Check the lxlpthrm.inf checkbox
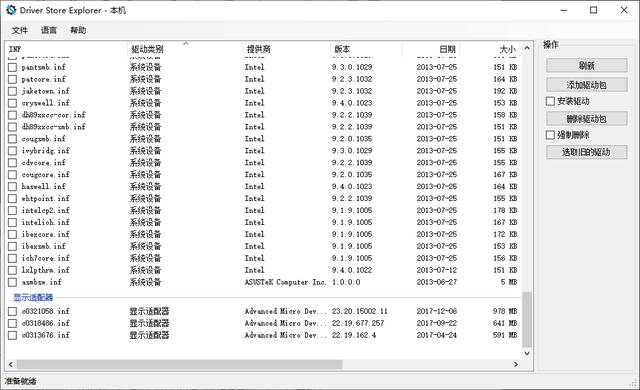Viewport: 640px width, 390px height. tap(13, 270)
